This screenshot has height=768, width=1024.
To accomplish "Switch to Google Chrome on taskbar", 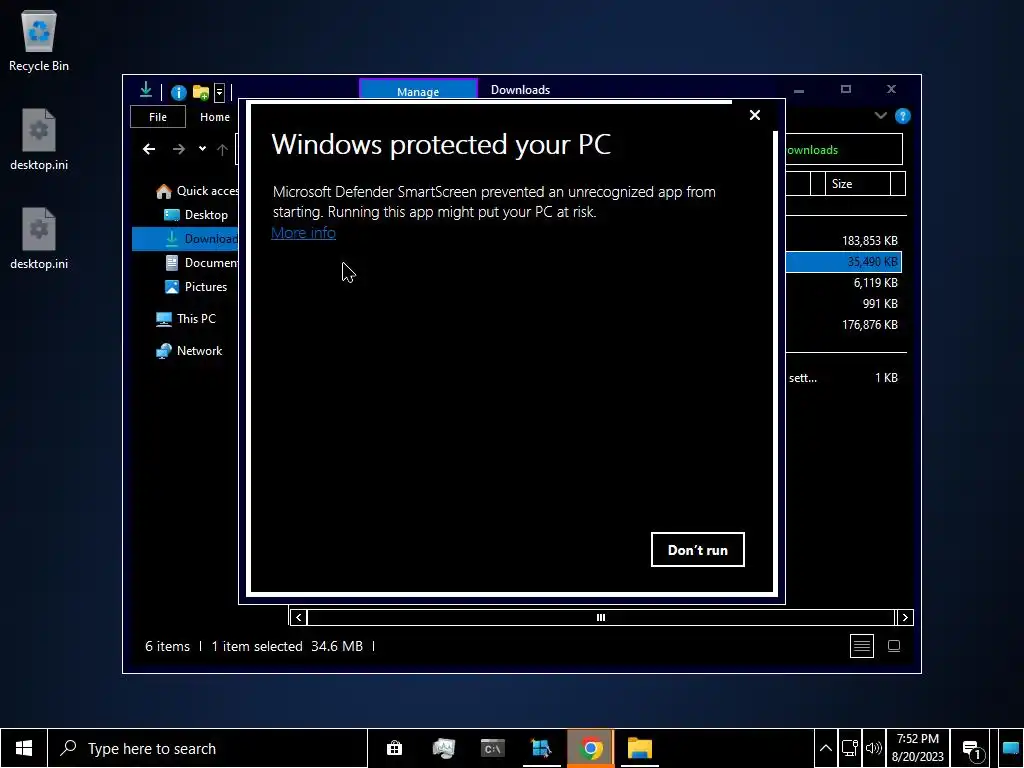I will pyautogui.click(x=590, y=748).
